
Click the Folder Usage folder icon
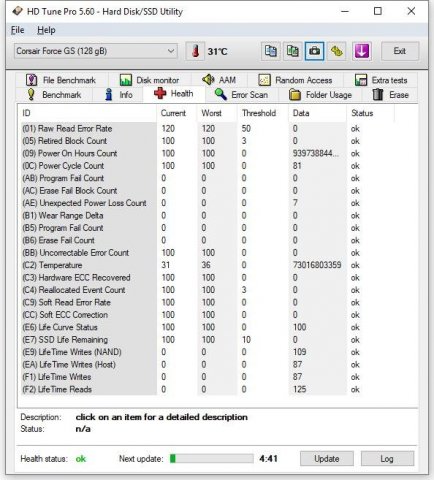(295, 95)
